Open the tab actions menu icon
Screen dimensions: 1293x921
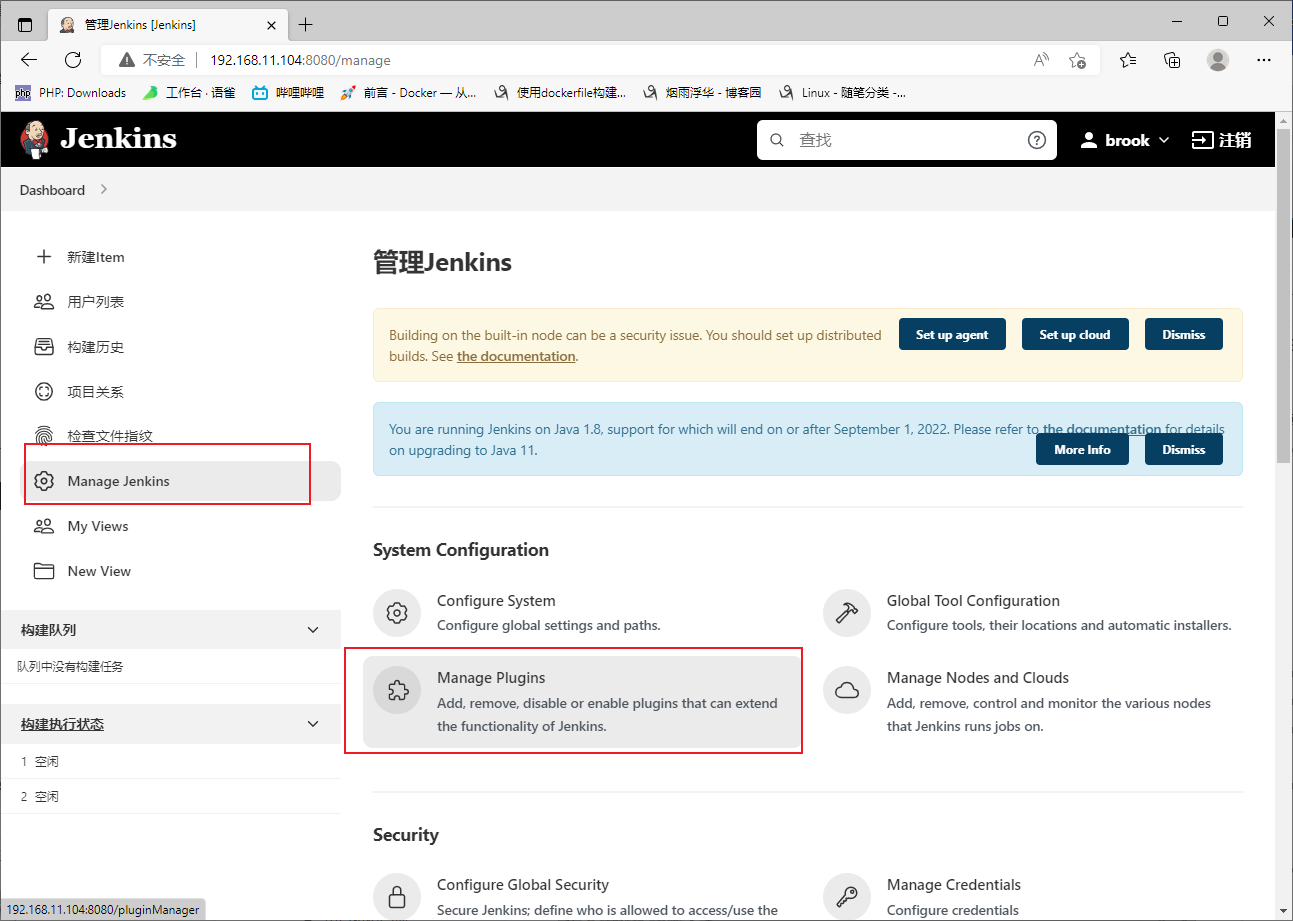[x=25, y=24]
